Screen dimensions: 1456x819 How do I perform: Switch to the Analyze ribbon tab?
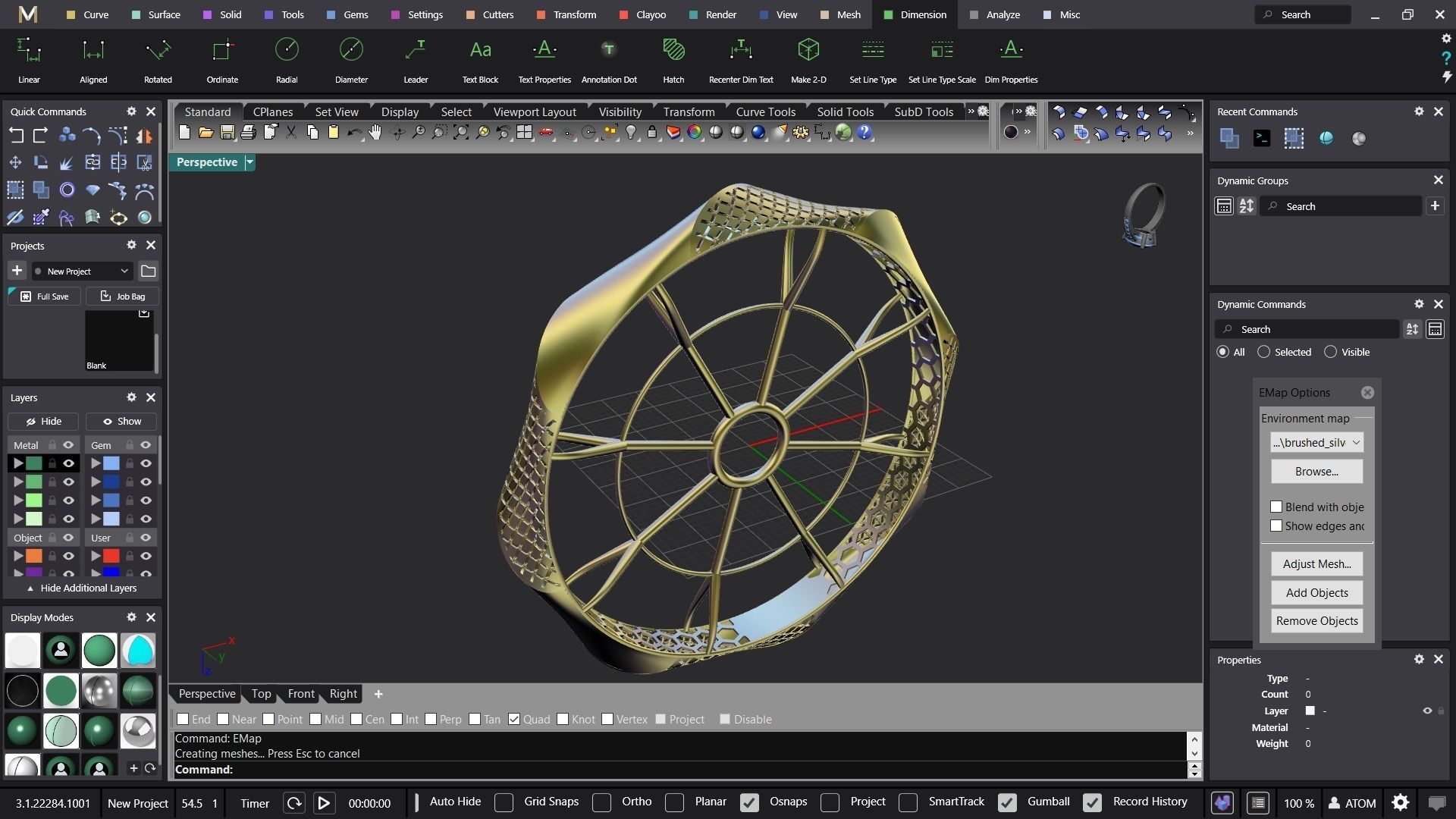tap(995, 14)
